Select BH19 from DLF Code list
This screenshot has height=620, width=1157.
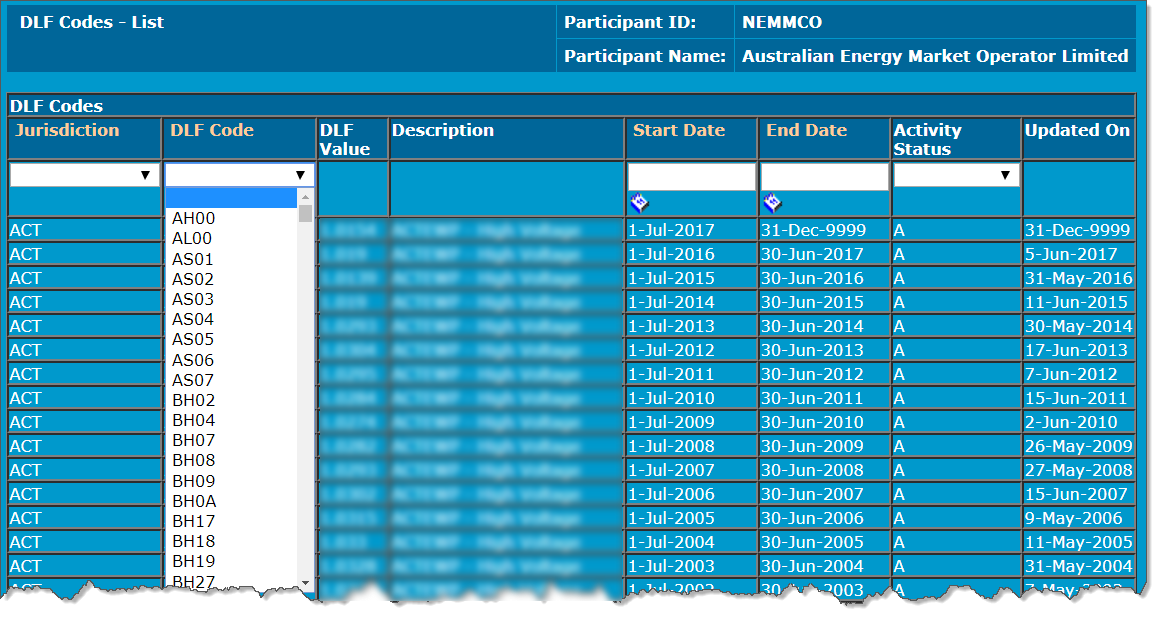click(193, 561)
